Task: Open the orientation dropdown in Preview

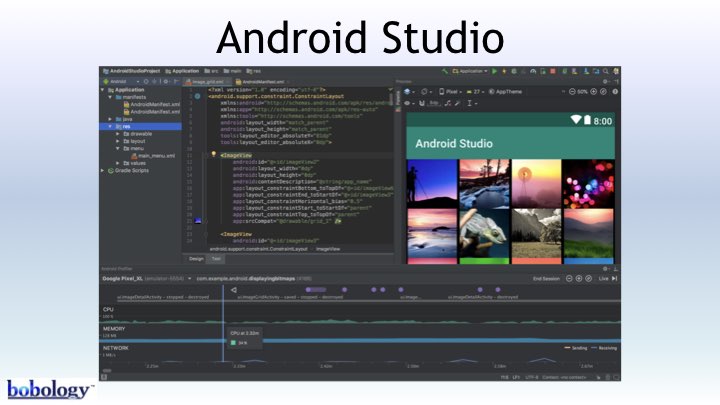Action: 426,91
